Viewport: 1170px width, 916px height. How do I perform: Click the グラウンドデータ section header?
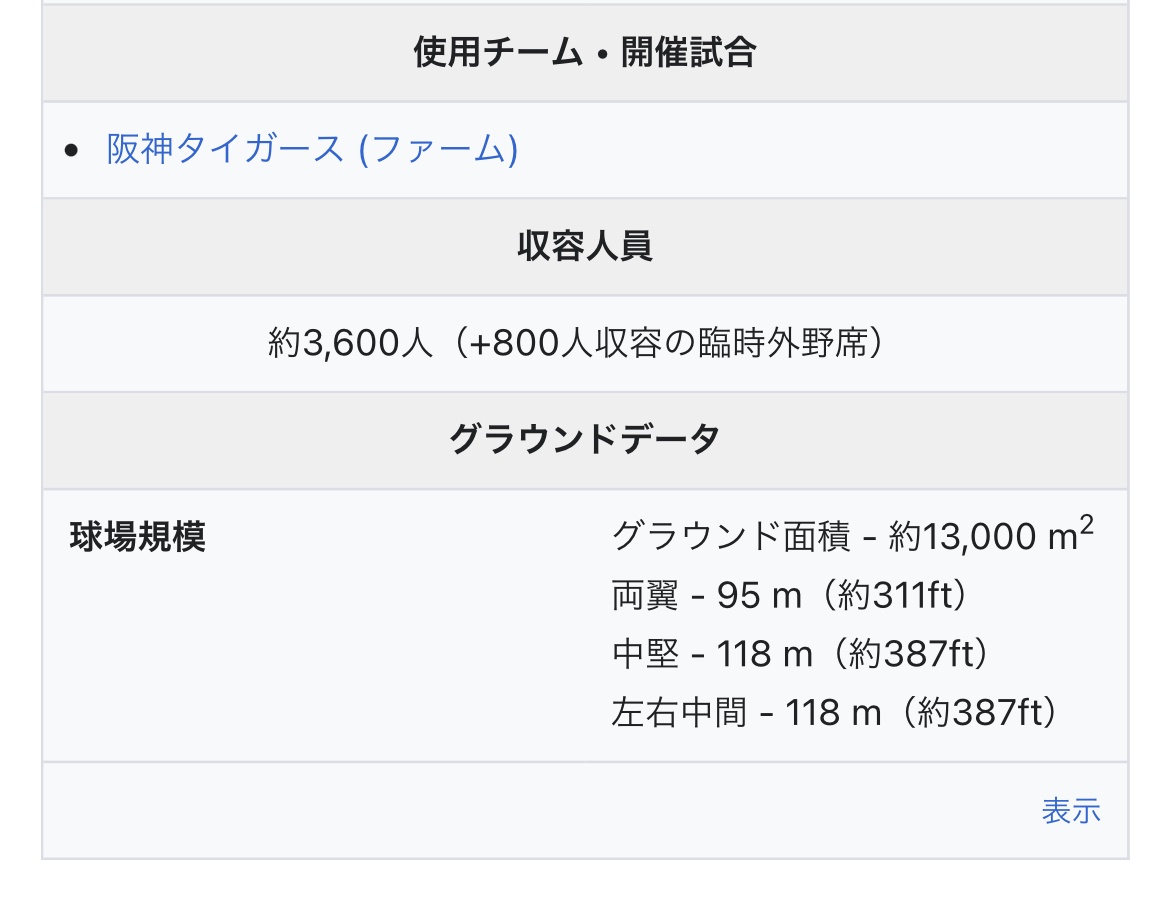[x=585, y=440]
